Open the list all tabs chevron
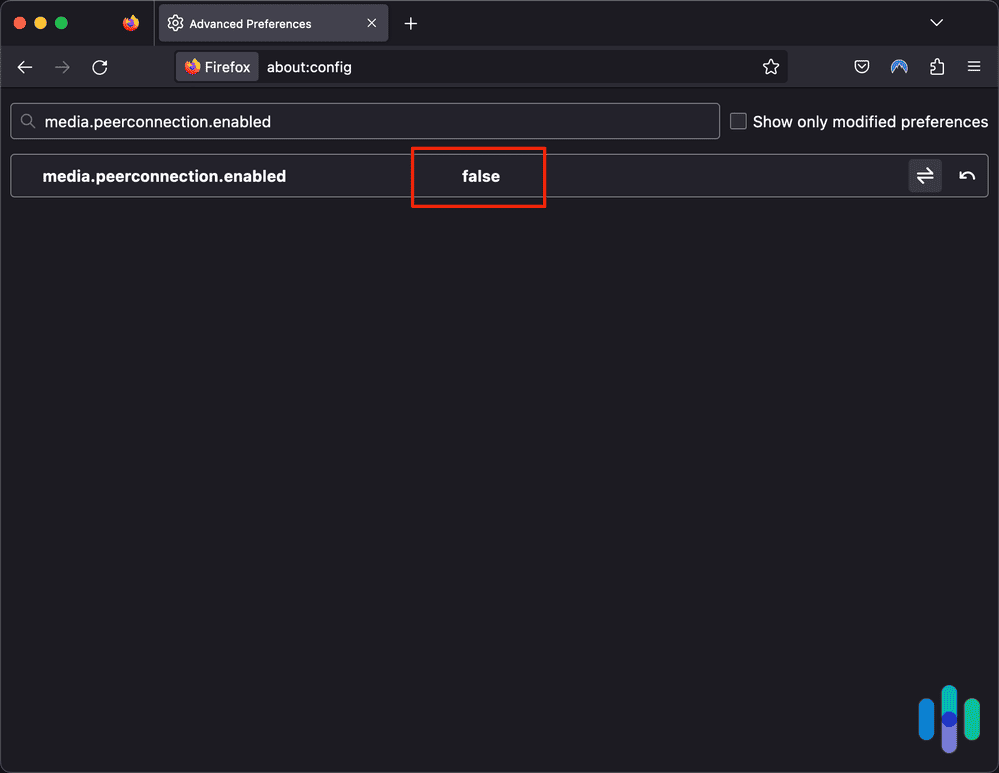Viewport: 999px width, 773px height. pos(936,22)
